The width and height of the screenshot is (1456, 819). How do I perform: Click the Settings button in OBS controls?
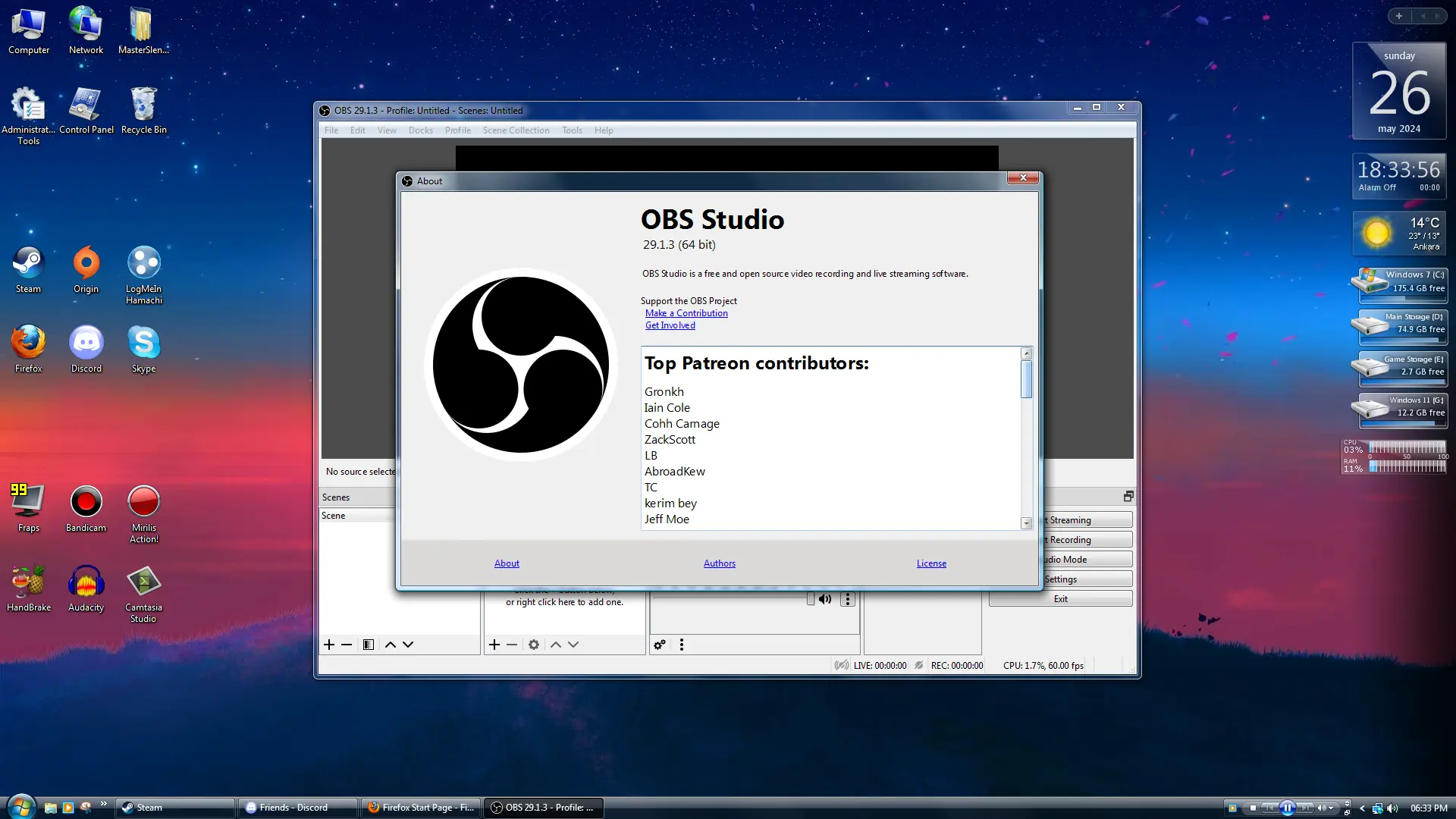click(1087, 579)
